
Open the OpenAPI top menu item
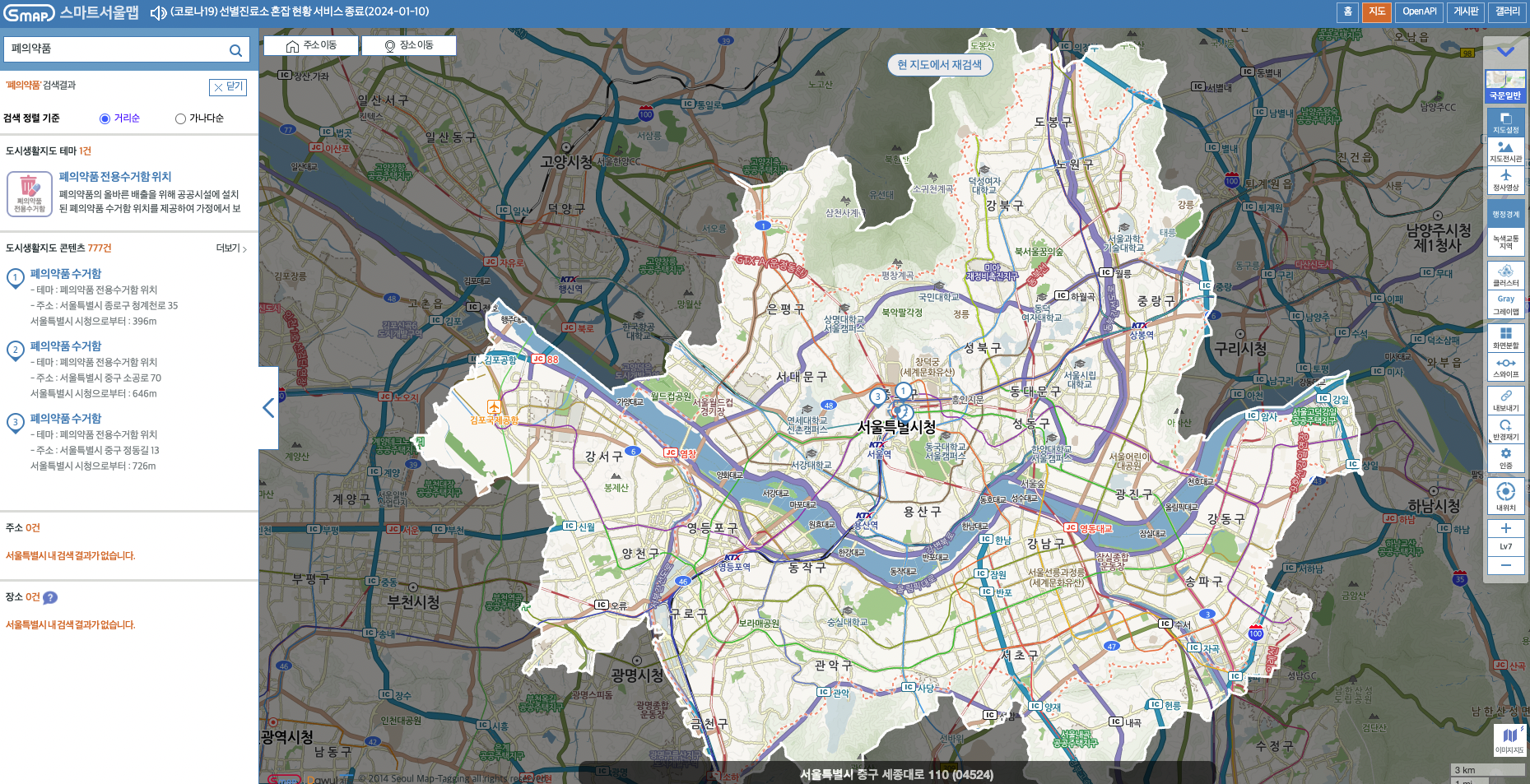[1419, 12]
